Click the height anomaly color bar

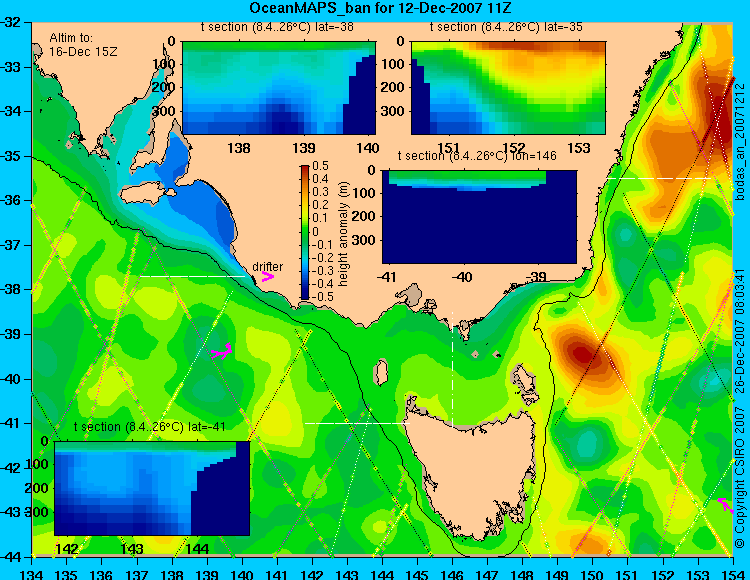[305, 233]
